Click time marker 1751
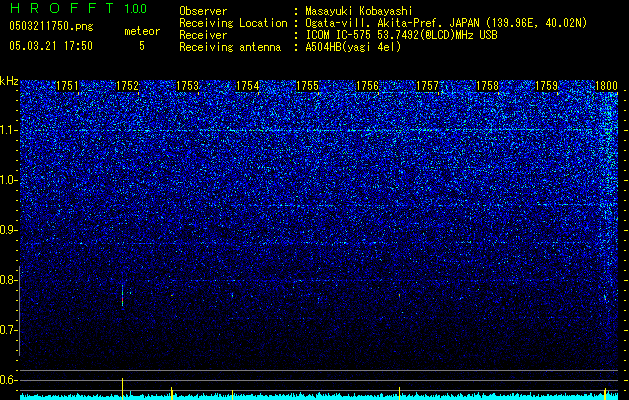 pos(67,86)
